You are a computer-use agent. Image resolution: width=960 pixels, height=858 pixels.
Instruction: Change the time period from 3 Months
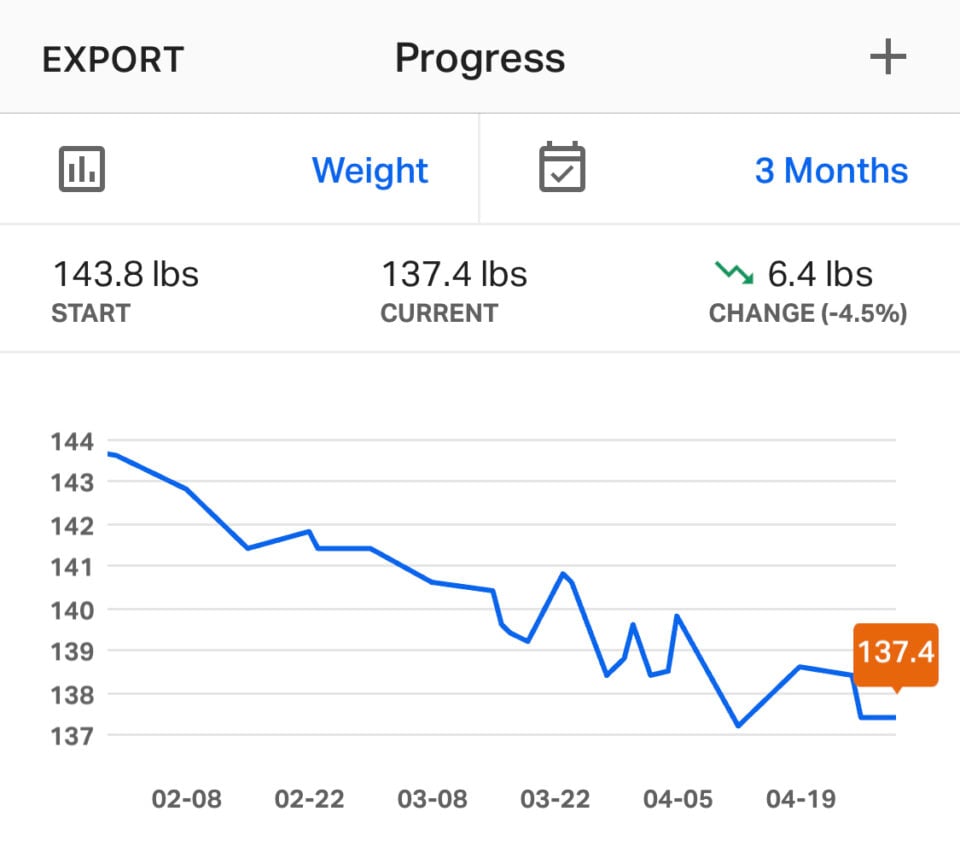click(830, 170)
